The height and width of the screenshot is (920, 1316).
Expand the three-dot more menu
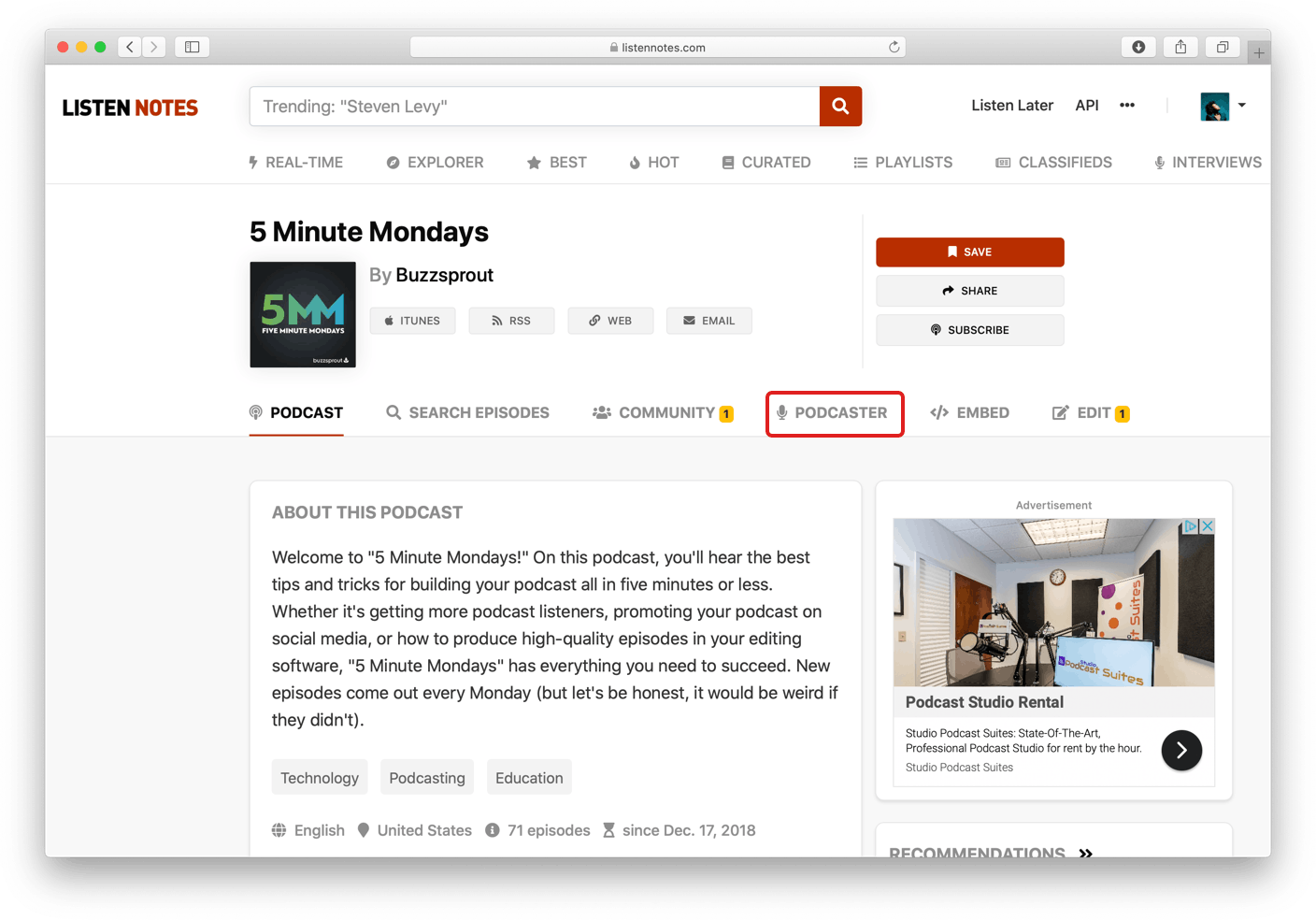pyautogui.click(x=1127, y=106)
